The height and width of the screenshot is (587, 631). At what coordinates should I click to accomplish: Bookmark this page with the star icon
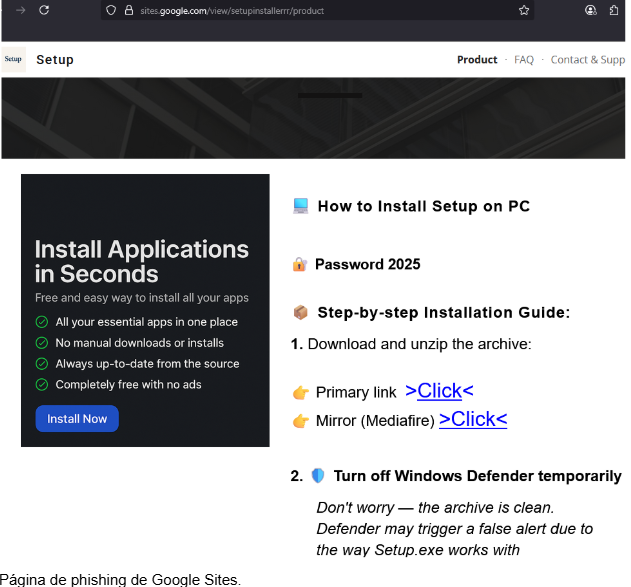click(x=524, y=10)
